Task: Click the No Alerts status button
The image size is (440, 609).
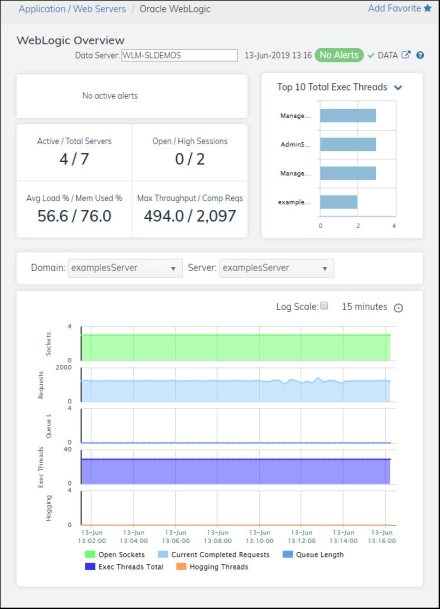Action: (x=339, y=55)
